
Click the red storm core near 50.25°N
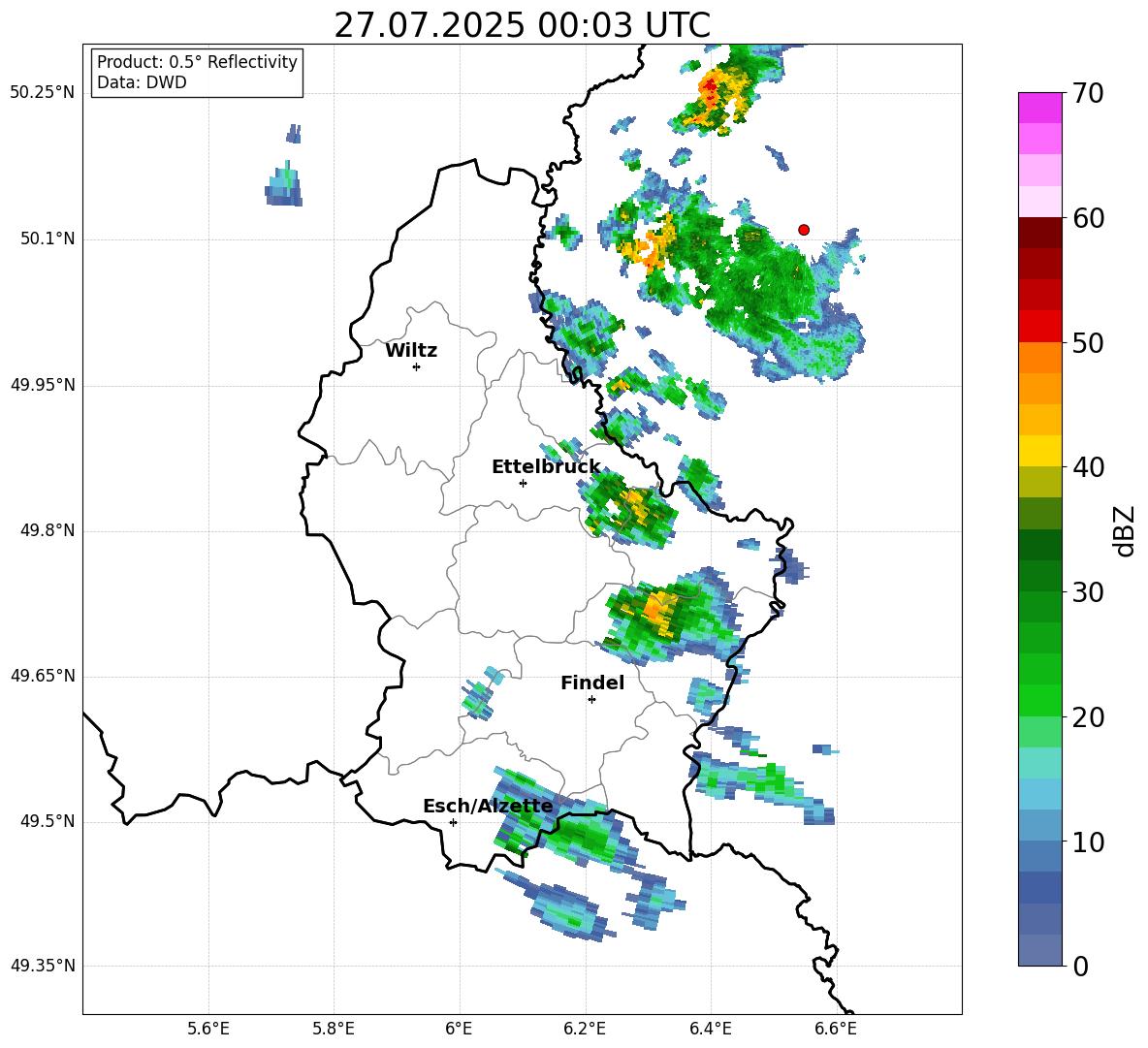(x=710, y=89)
